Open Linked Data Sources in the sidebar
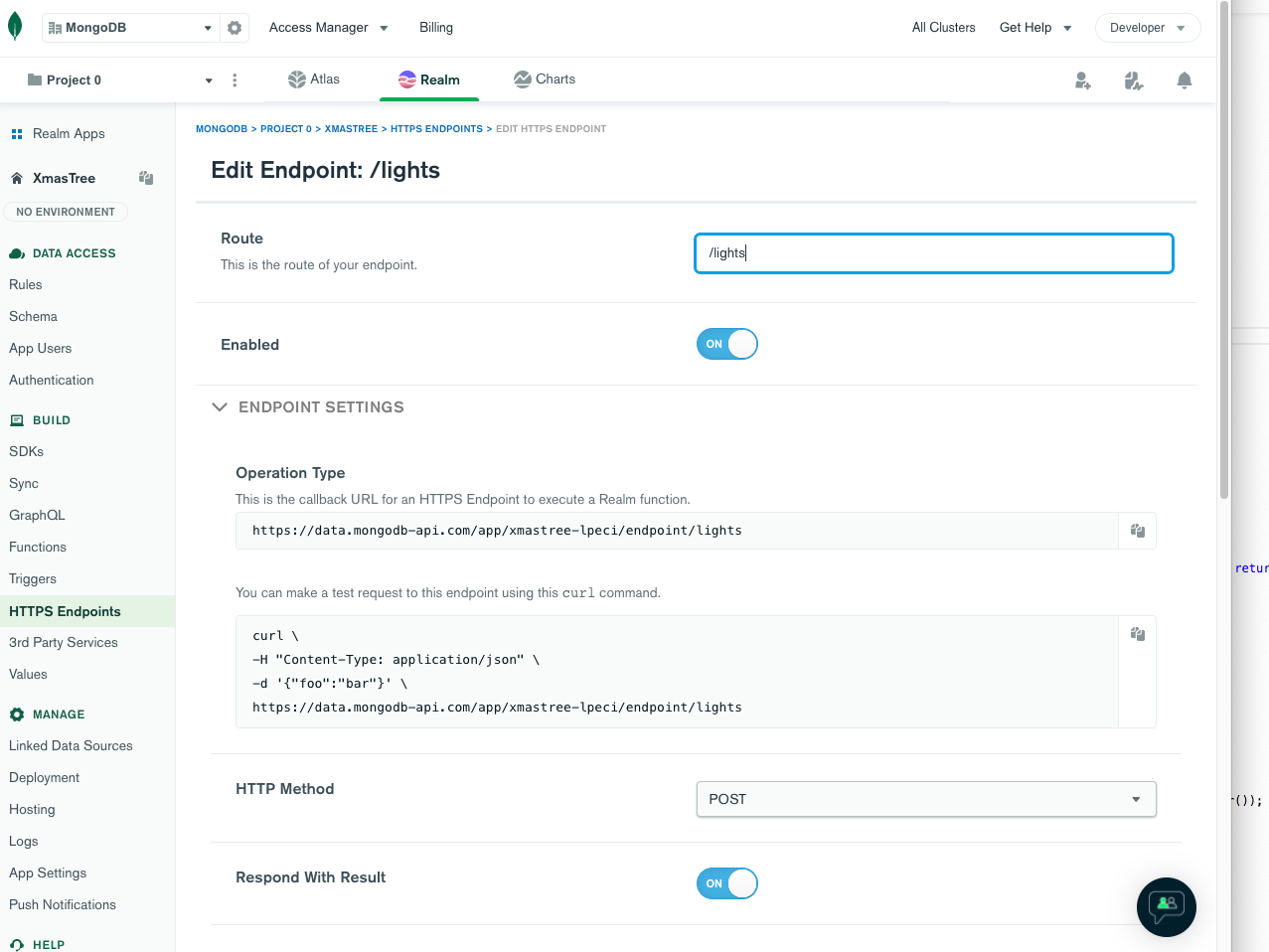 [x=71, y=746]
